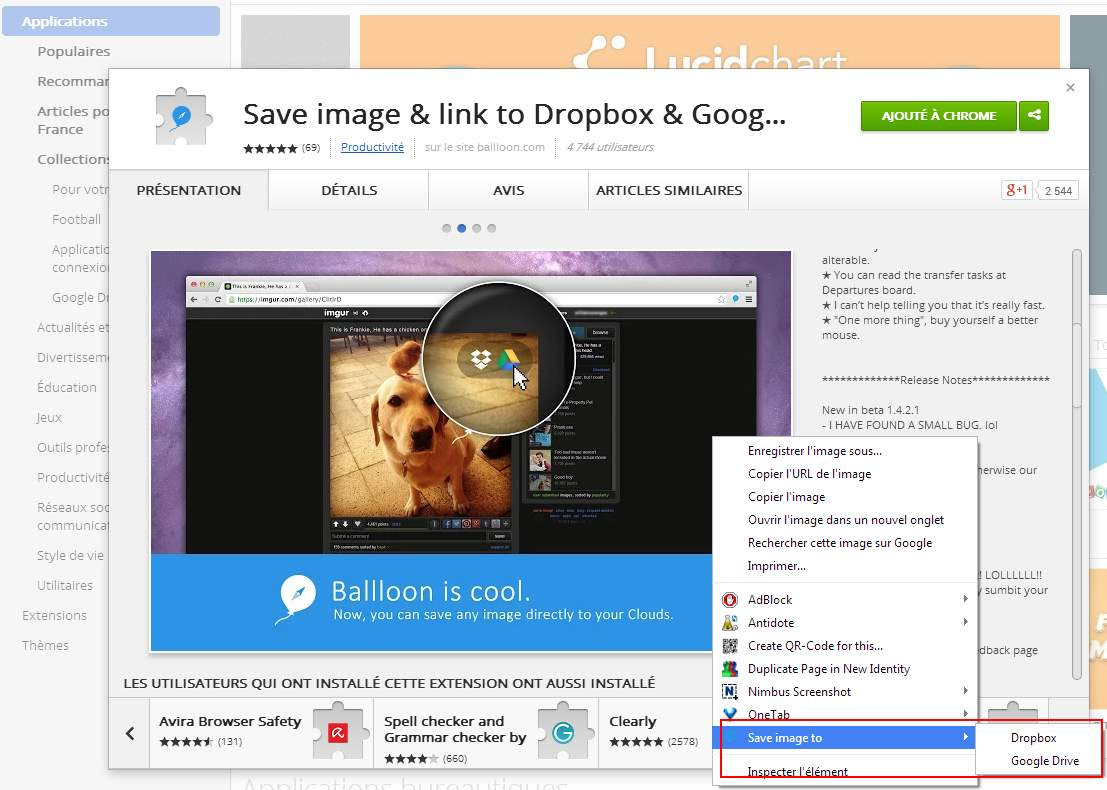This screenshot has width=1107, height=790.
Task: Click the Balloon screenshot preview image
Action: coord(470,450)
